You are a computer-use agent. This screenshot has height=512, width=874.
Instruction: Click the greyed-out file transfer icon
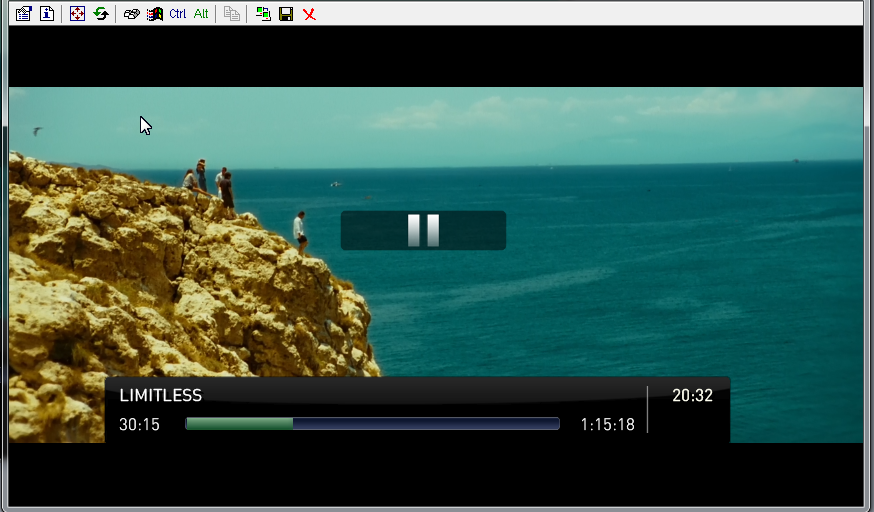(232, 13)
